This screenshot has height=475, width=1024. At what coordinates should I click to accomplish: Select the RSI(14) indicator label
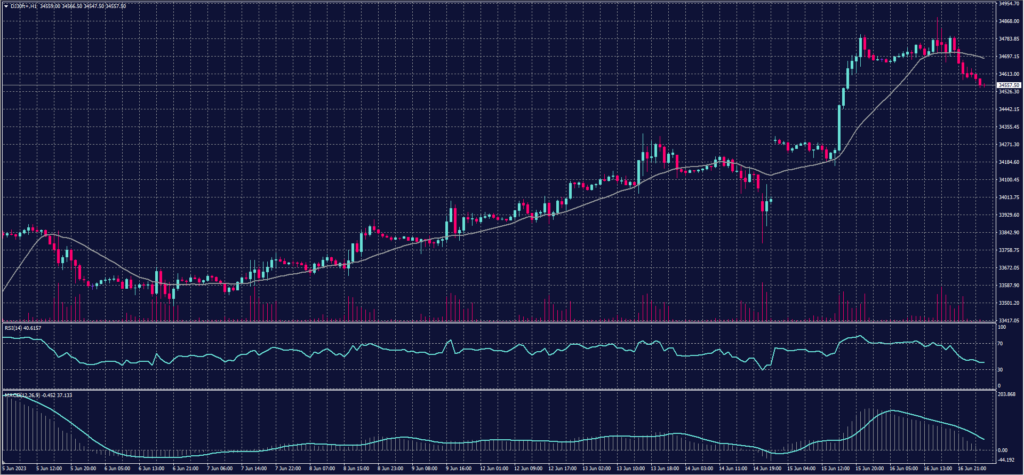pyautogui.click(x=17, y=327)
